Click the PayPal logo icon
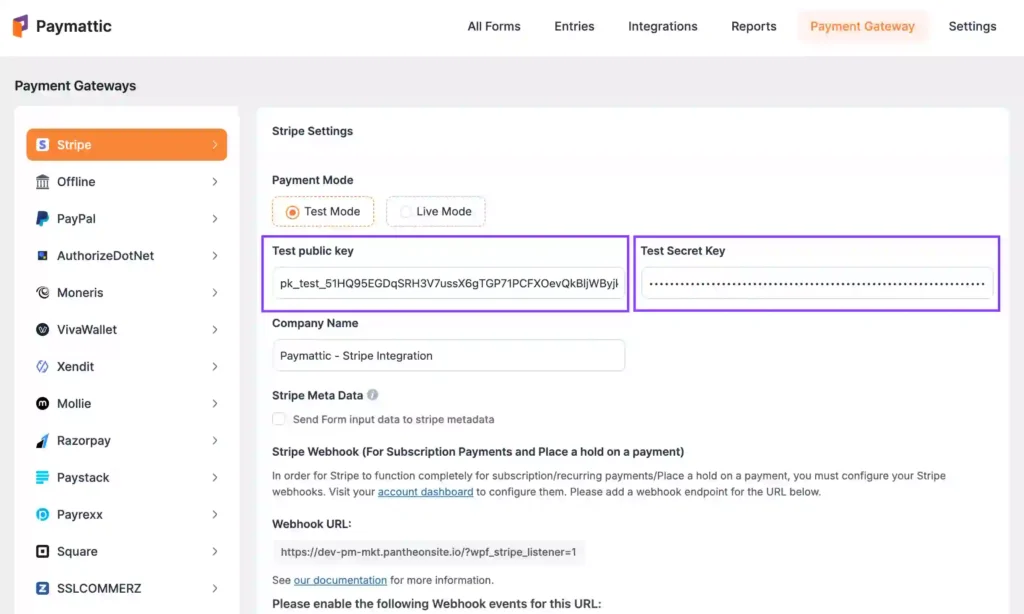1024x614 pixels. [x=42, y=219]
